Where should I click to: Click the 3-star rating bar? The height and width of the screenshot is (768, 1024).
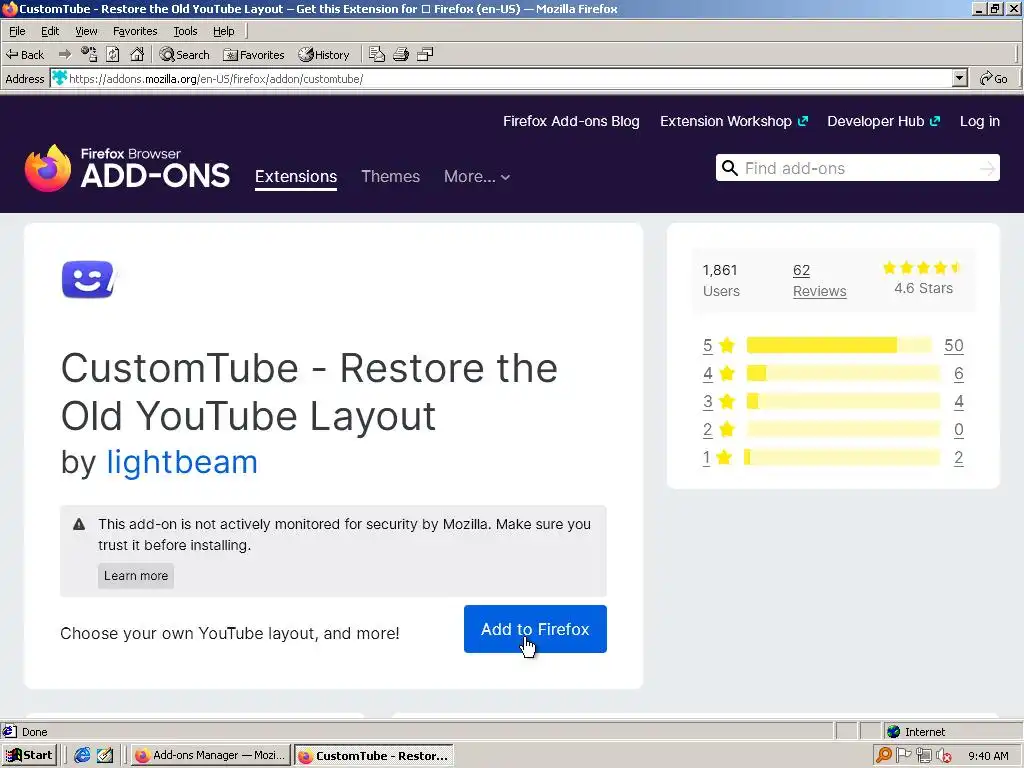(842, 401)
